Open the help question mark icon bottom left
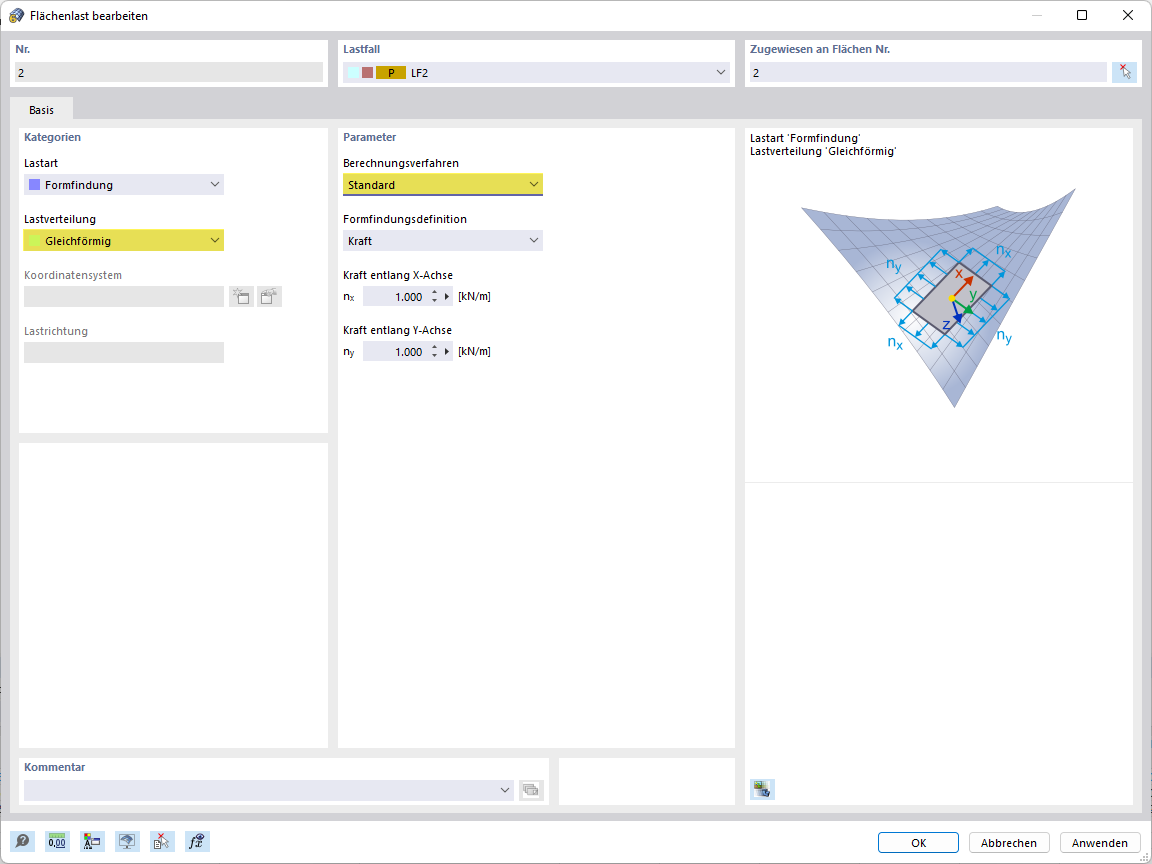 pyautogui.click(x=22, y=841)
